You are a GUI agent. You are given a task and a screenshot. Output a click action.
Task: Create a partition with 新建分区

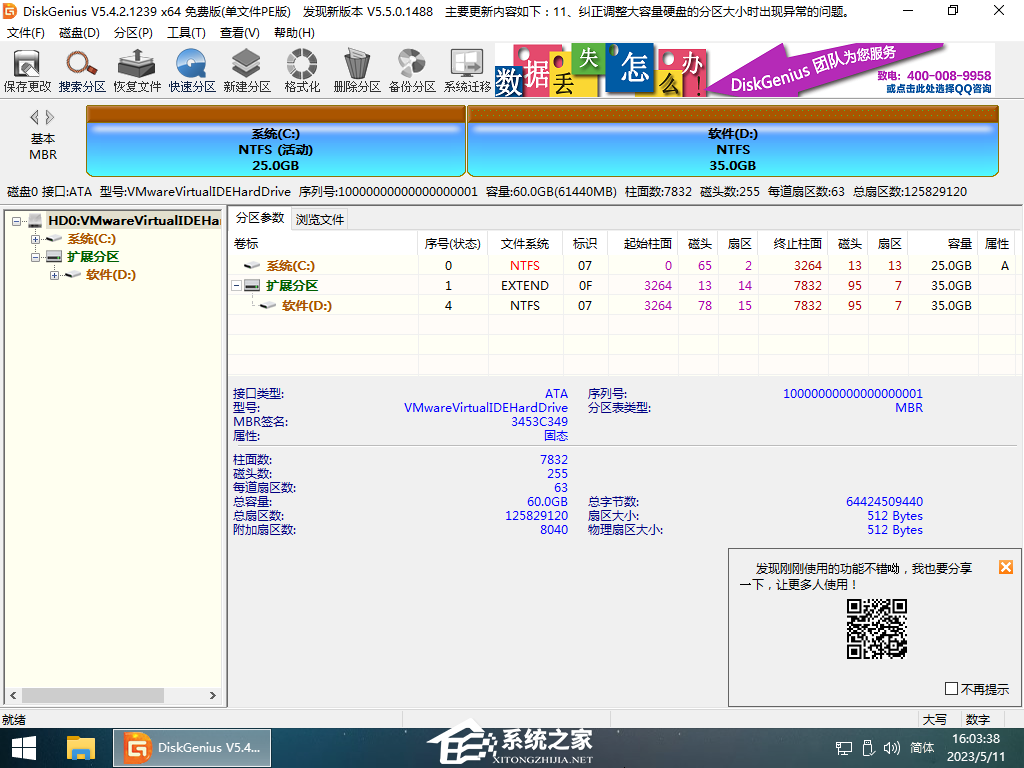tap(246, 70)
